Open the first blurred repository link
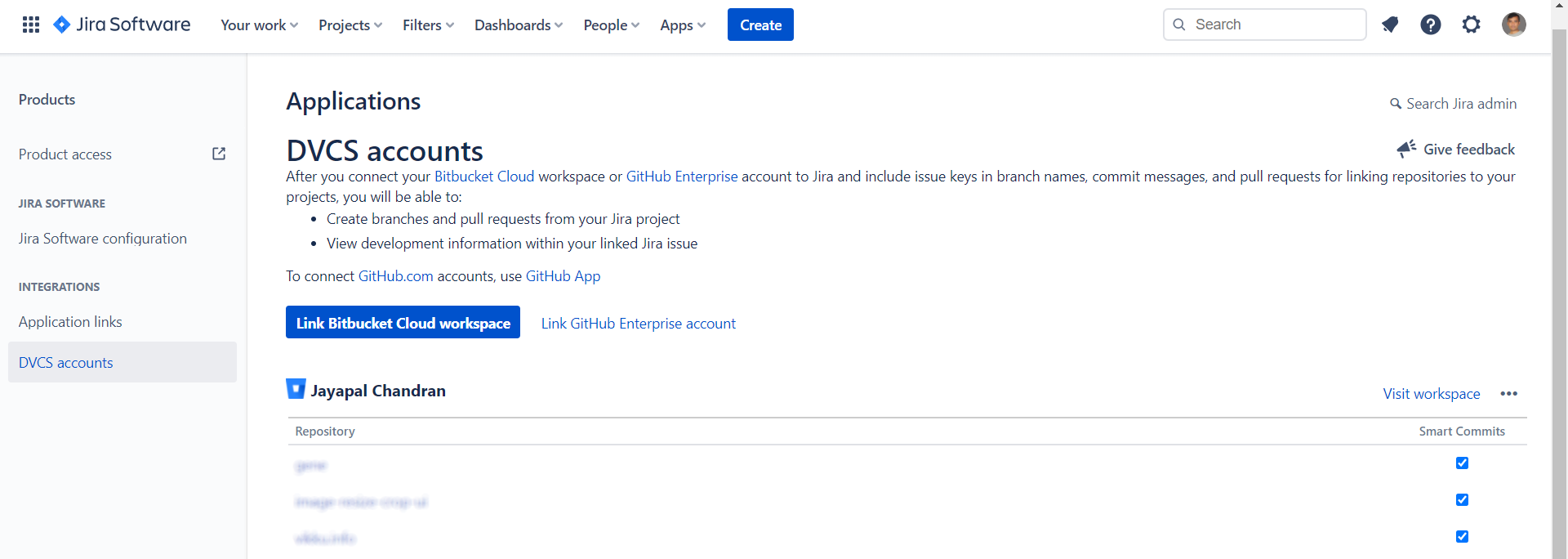The width and height of the screenshot is (1568, 559). tap(310, 466)
